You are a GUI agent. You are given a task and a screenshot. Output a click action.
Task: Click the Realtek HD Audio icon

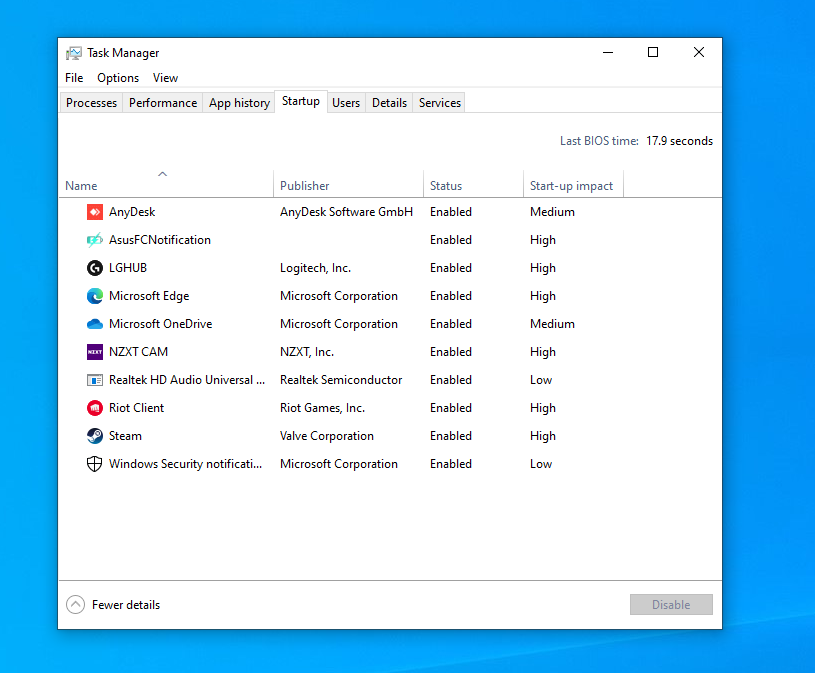[x=95, y=380]
